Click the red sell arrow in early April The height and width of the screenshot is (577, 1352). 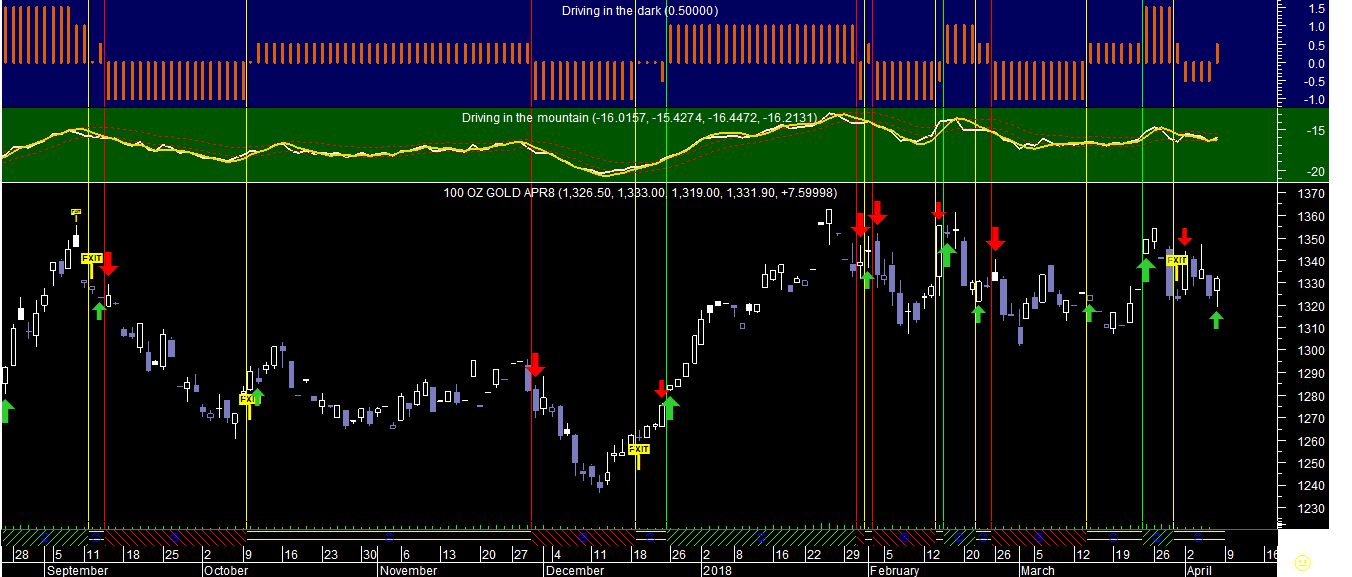coord(1184,237)
